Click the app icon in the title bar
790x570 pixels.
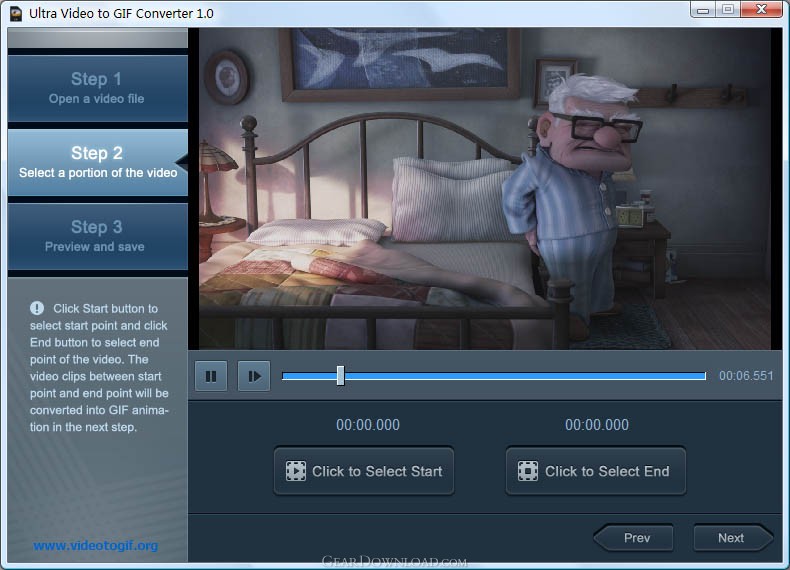[16, 14]
